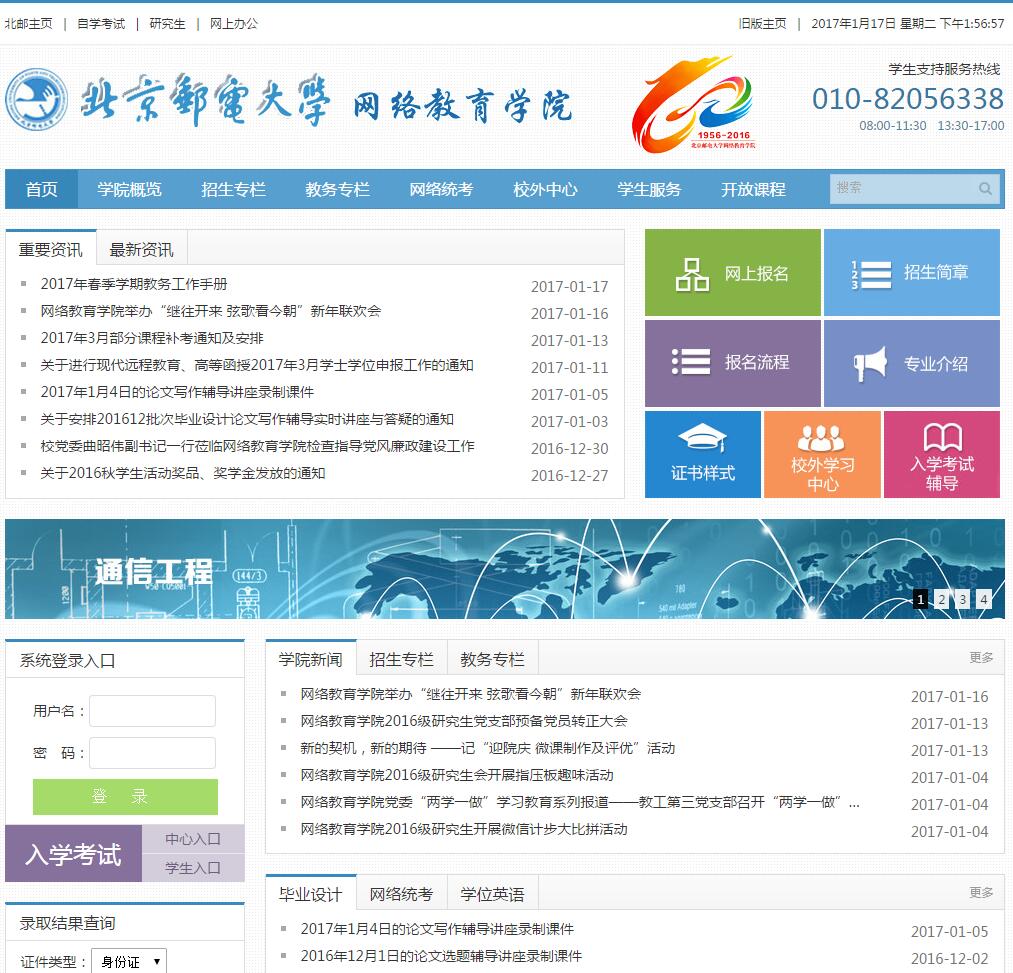Screen dimensions: 1013x973
Task: Open 自学考试 top link
Action: click(x=101, y=24)
